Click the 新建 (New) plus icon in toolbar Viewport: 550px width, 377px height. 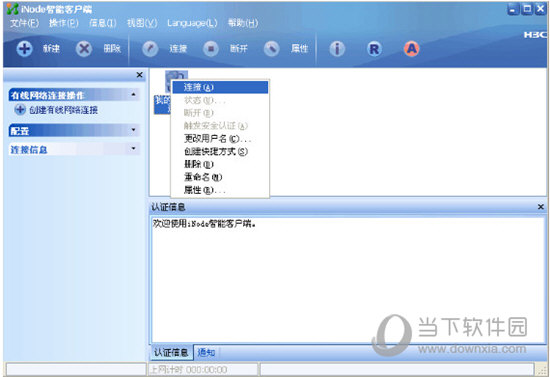pos(24,49)
